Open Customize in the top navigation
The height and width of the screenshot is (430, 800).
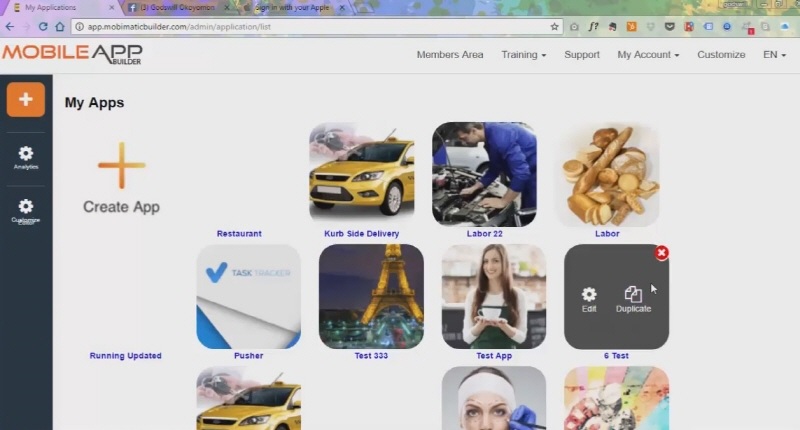pos(721,55)
